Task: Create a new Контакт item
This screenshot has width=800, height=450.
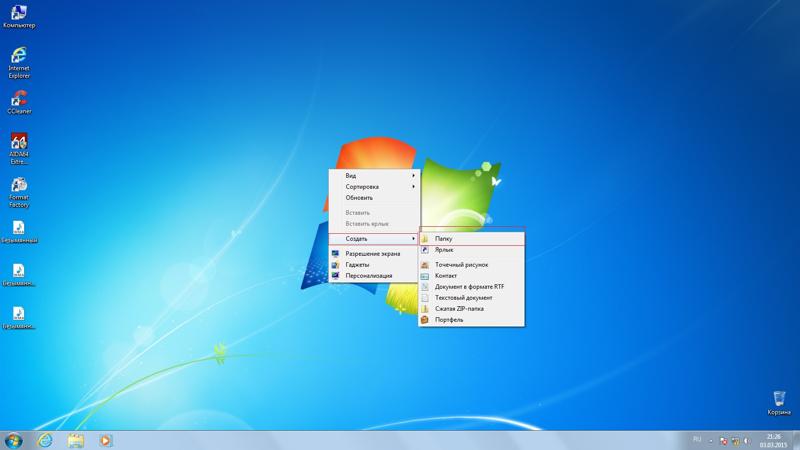Action: click(x=471, y=276)
